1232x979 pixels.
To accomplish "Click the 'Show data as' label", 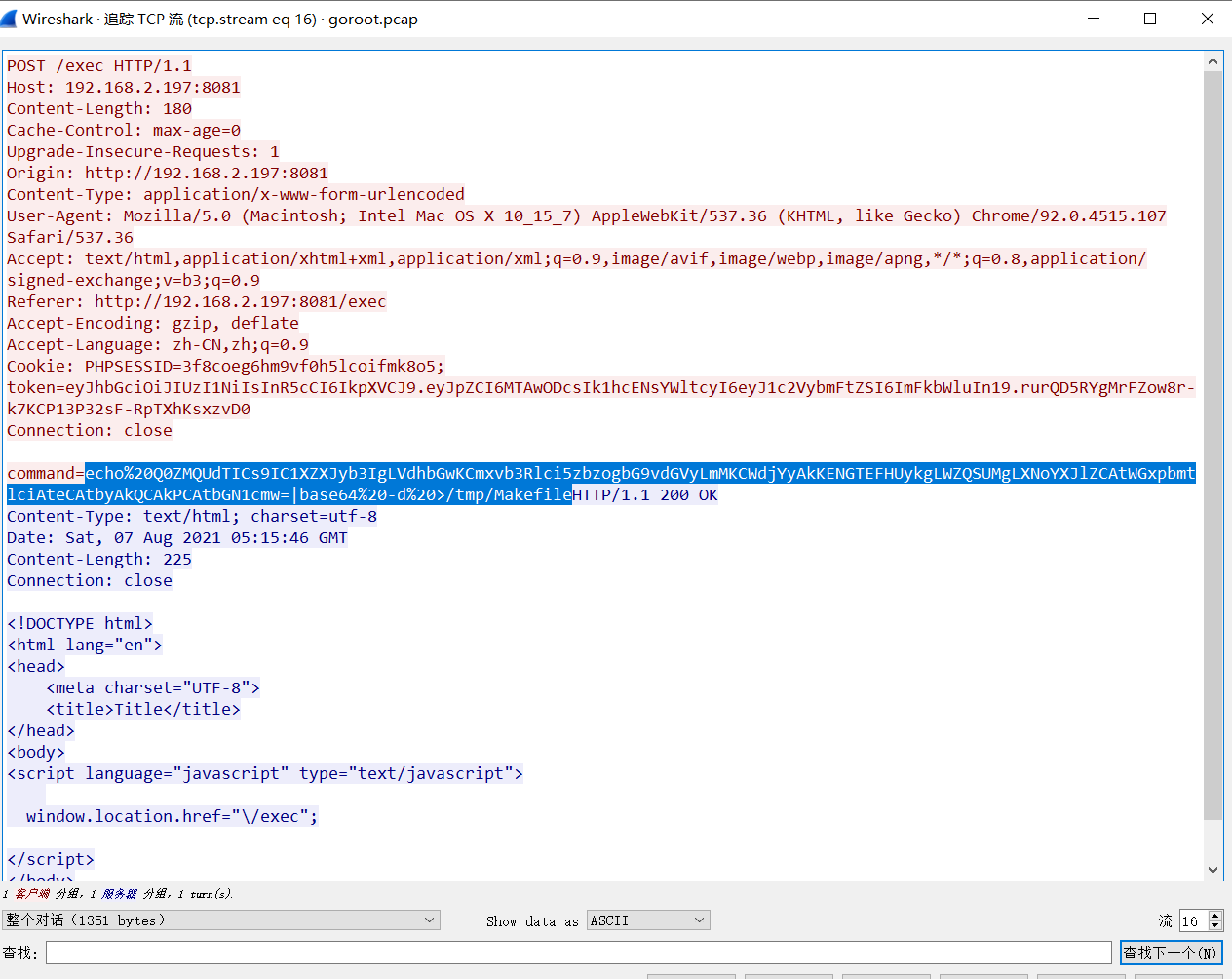I will [x=532, y=920].
